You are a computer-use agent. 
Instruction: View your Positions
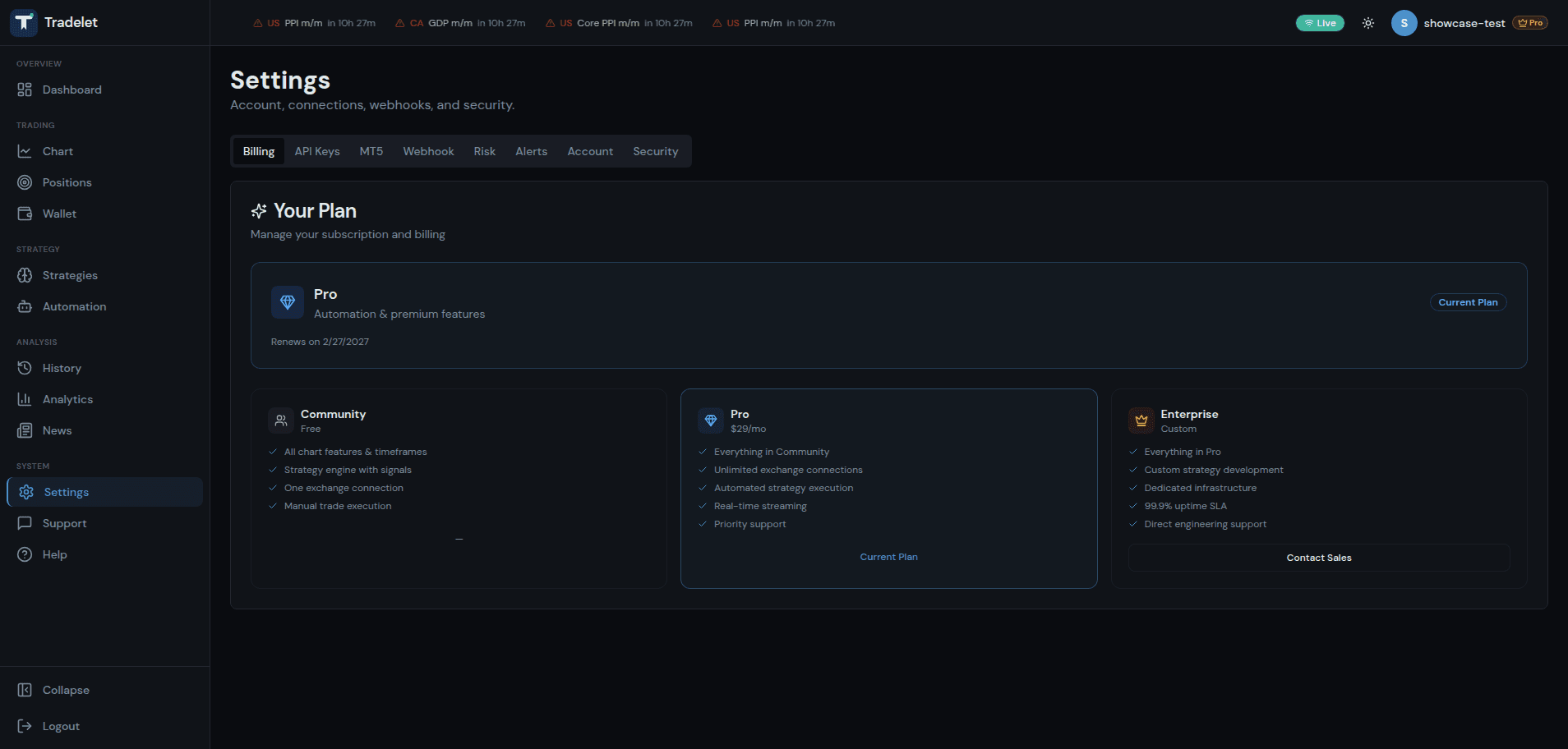click(67, 182)
